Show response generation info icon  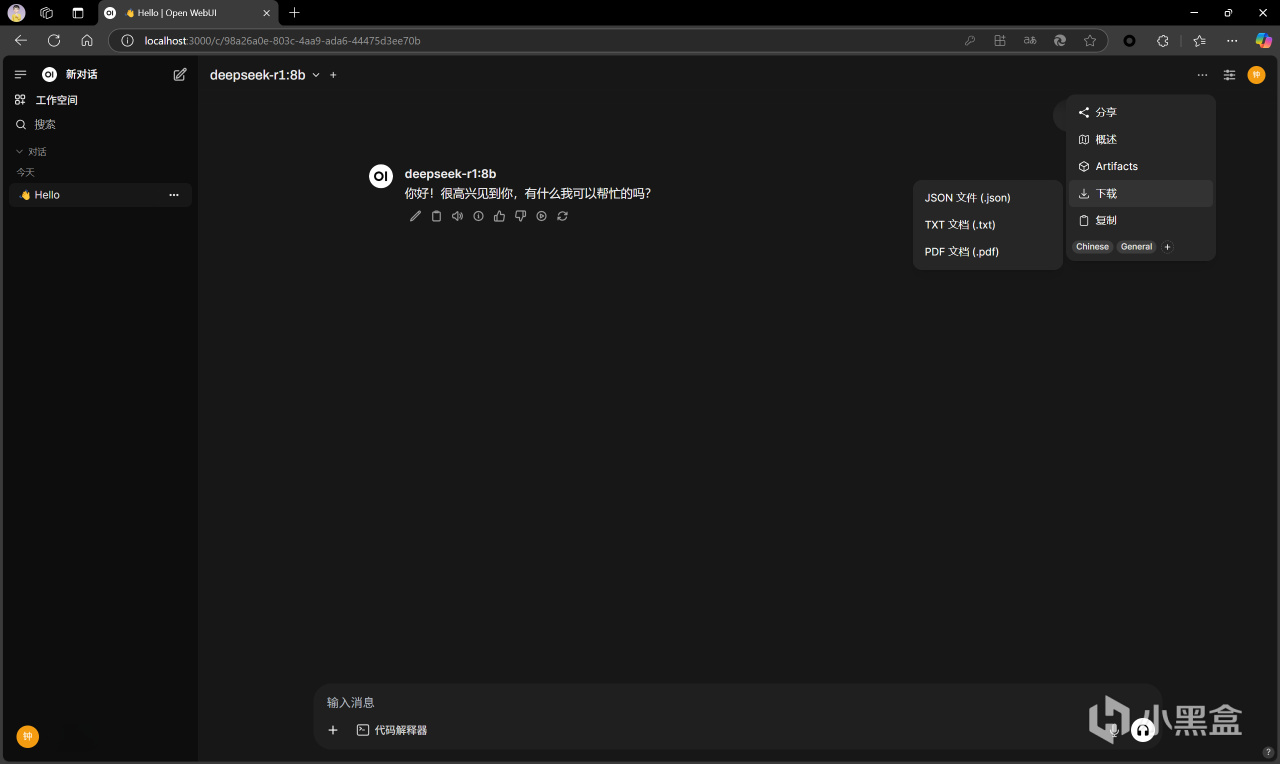[x=478, y=216]
